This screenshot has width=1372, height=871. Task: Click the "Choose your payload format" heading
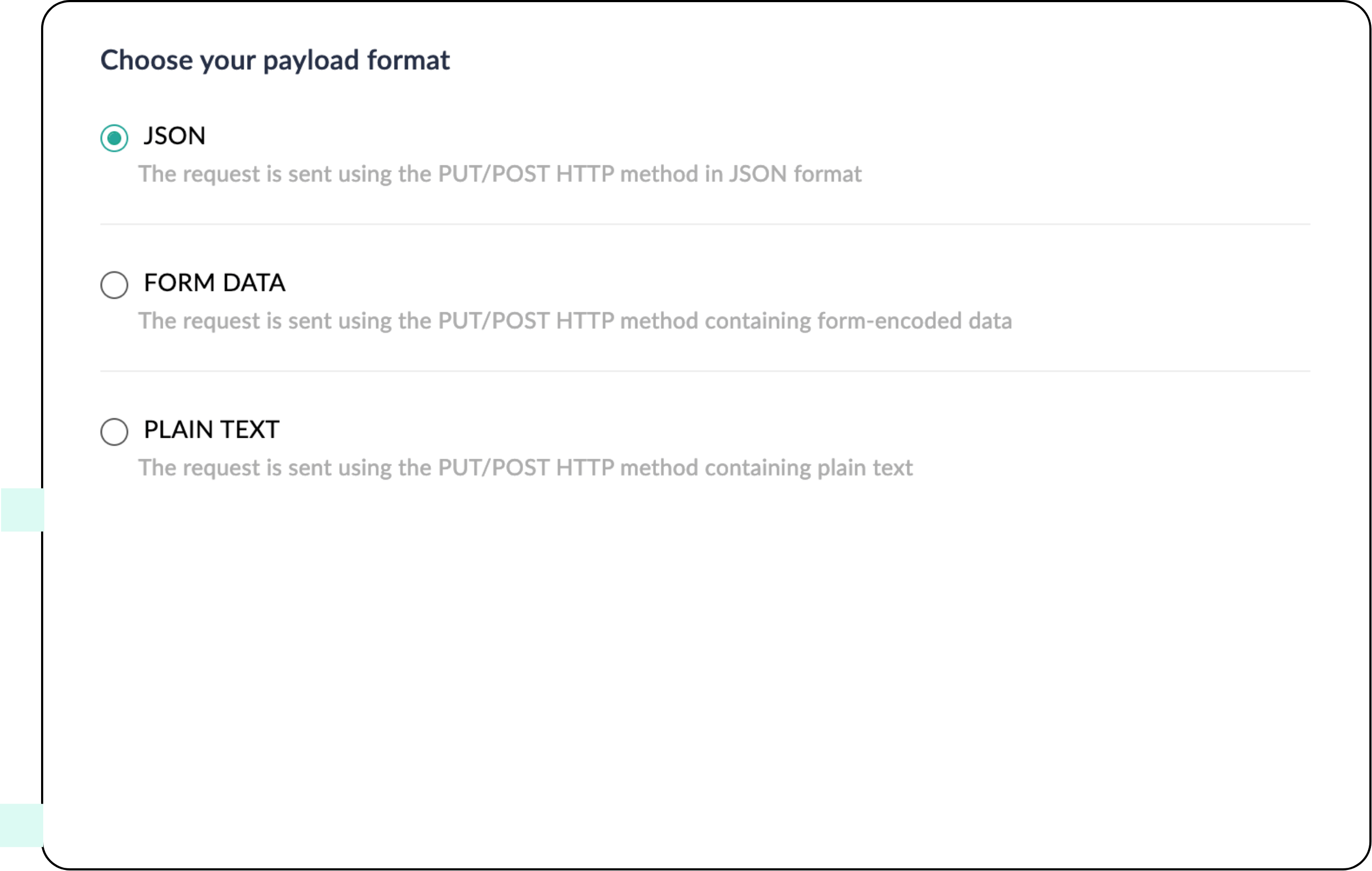275,61
